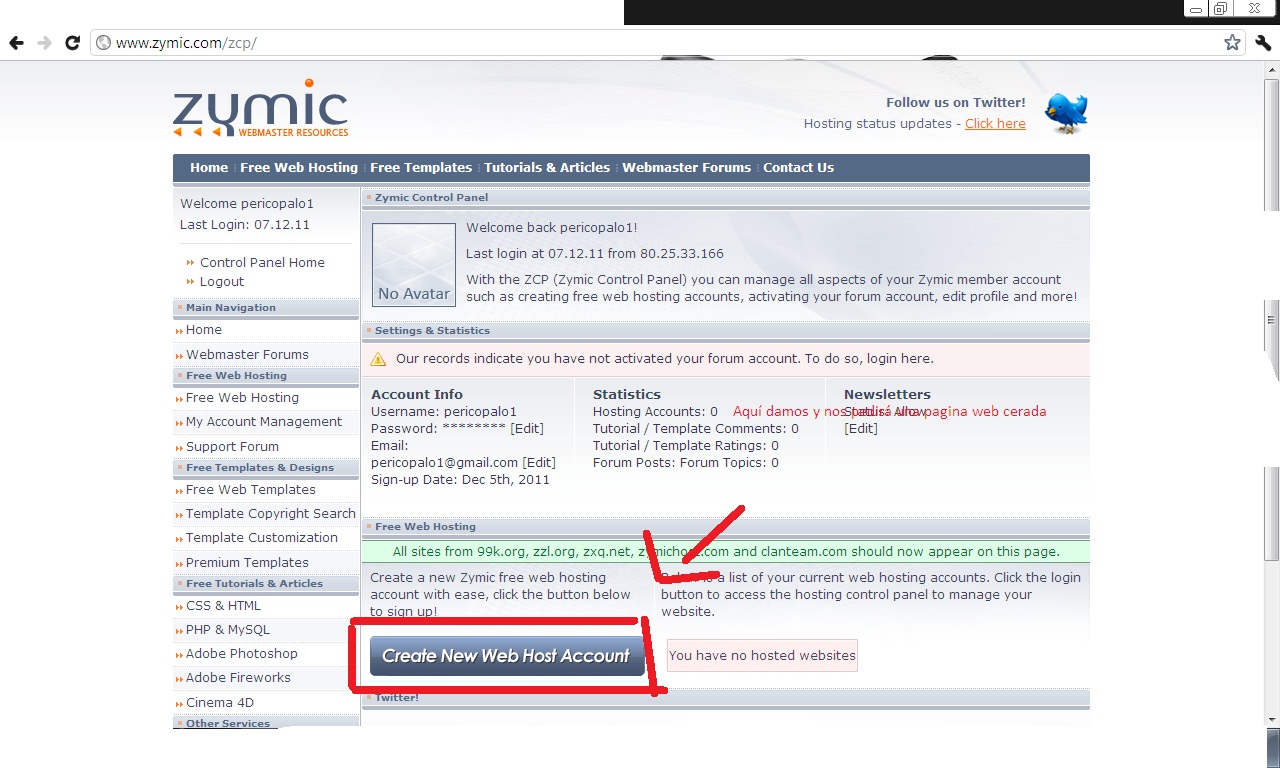This screenshot has height=768, width=1280.
Task: Click 'Hosting Accounts: 0' statistic
Action: point(655,411)
